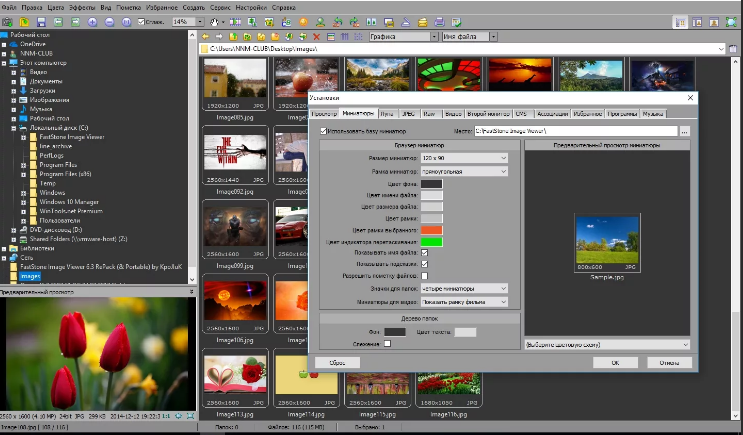
Task: Click the back arrow beside the path bar
Action: [x=206, y=36]
